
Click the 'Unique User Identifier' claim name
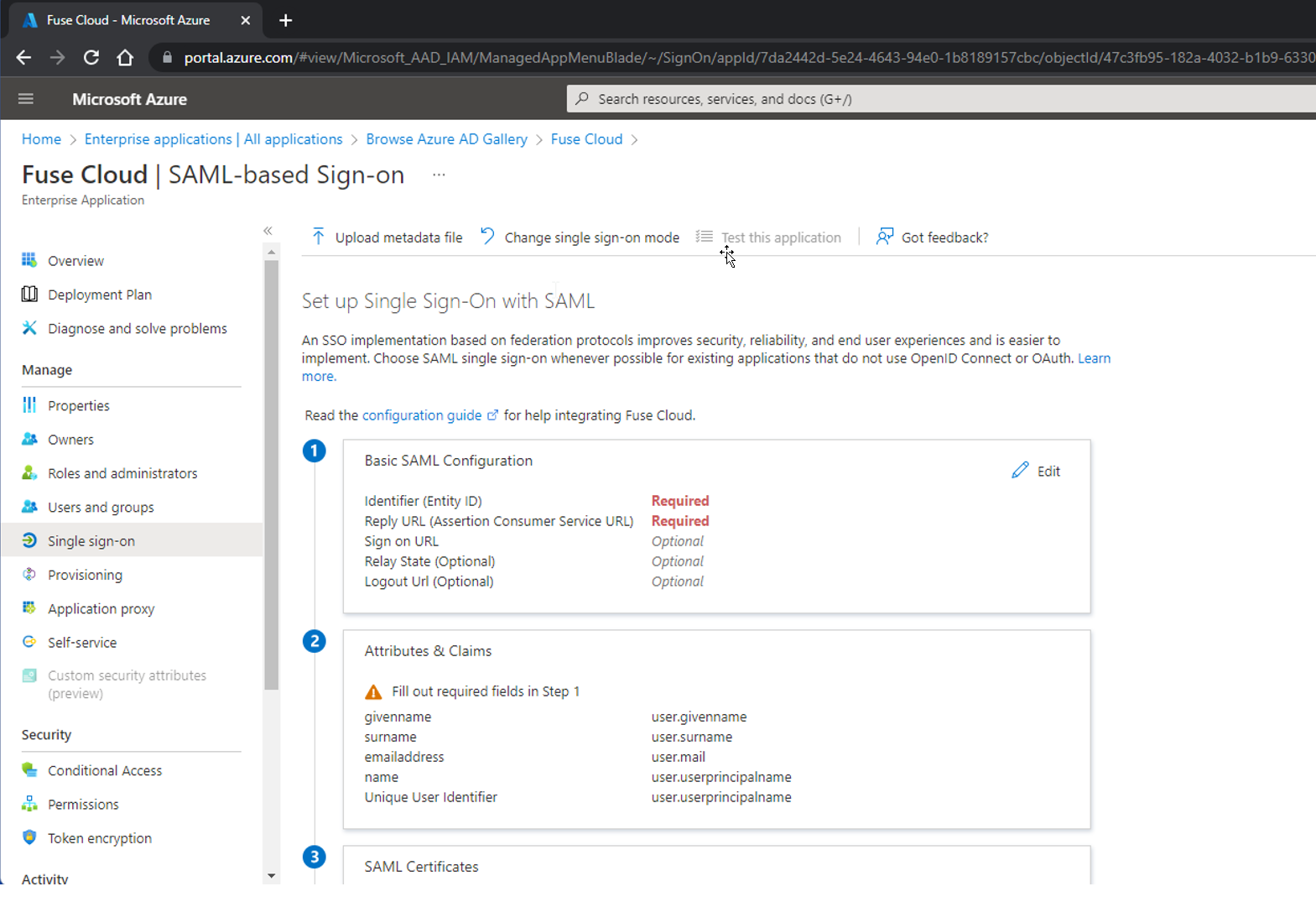[x=430, y=797]
